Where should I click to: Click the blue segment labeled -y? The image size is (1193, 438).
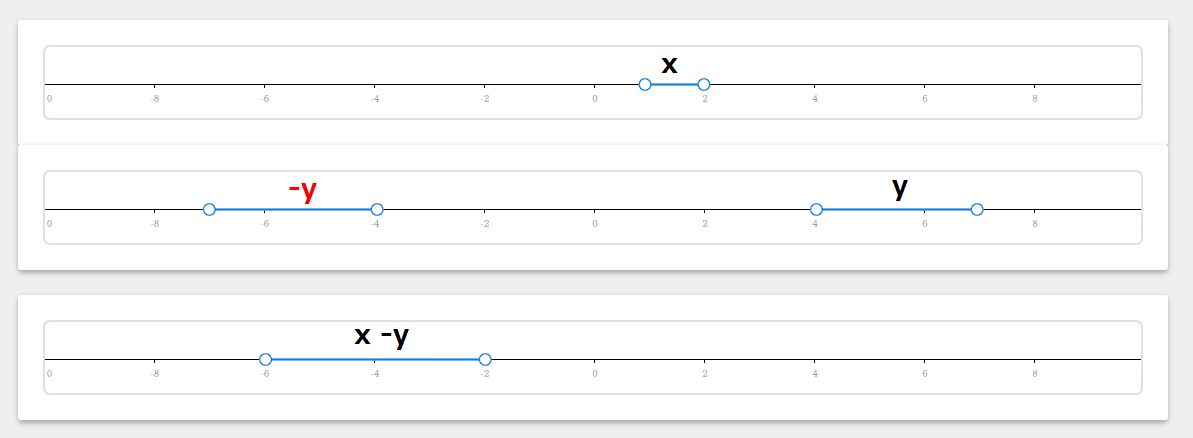[293, 209]
